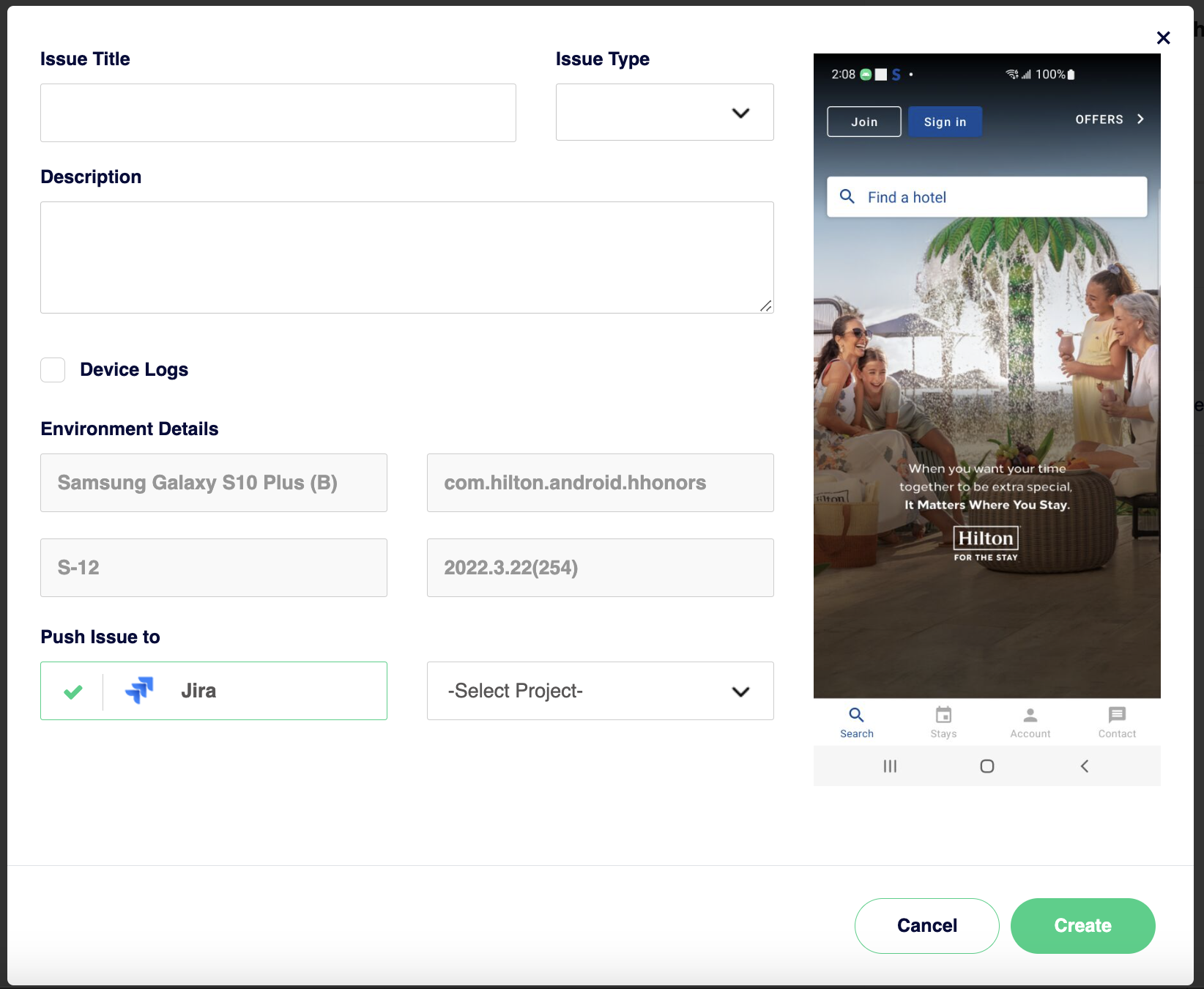The image size is (1204, 989).
Task: Click the resize grip of the Description box
Action: click(x=765, y=305)
